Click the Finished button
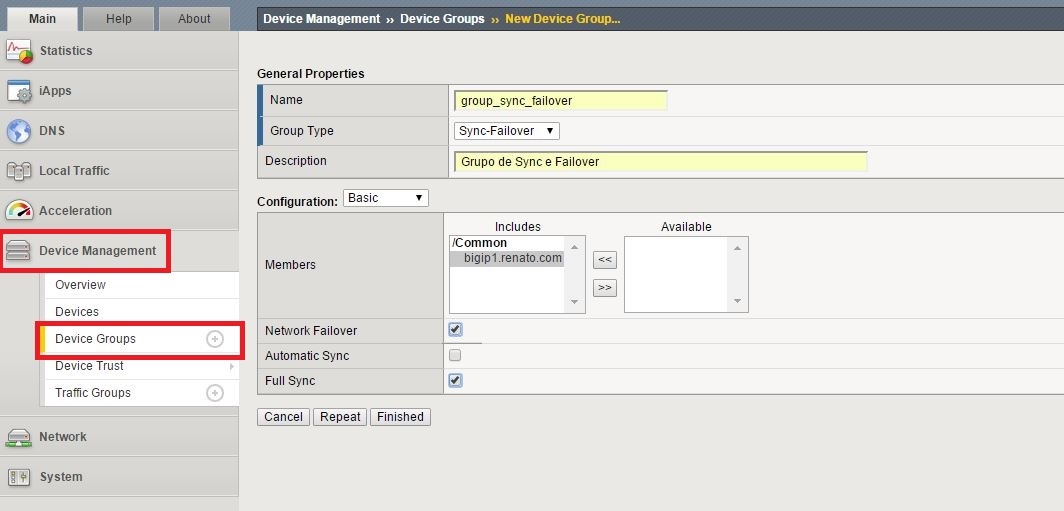 click(400, 417)
